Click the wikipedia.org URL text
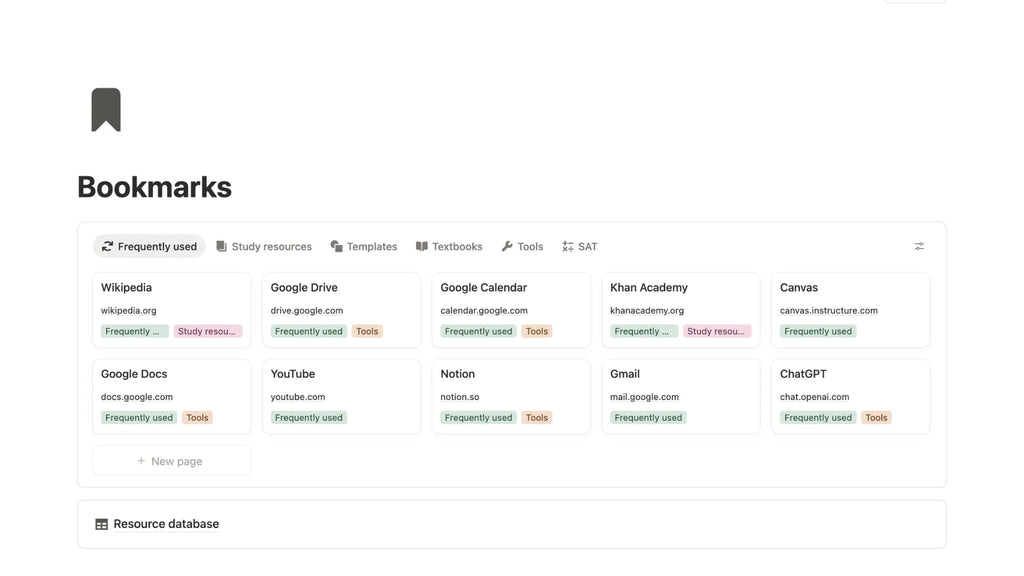Screen dimensions: 1024x576 click(x=129, y=310)
